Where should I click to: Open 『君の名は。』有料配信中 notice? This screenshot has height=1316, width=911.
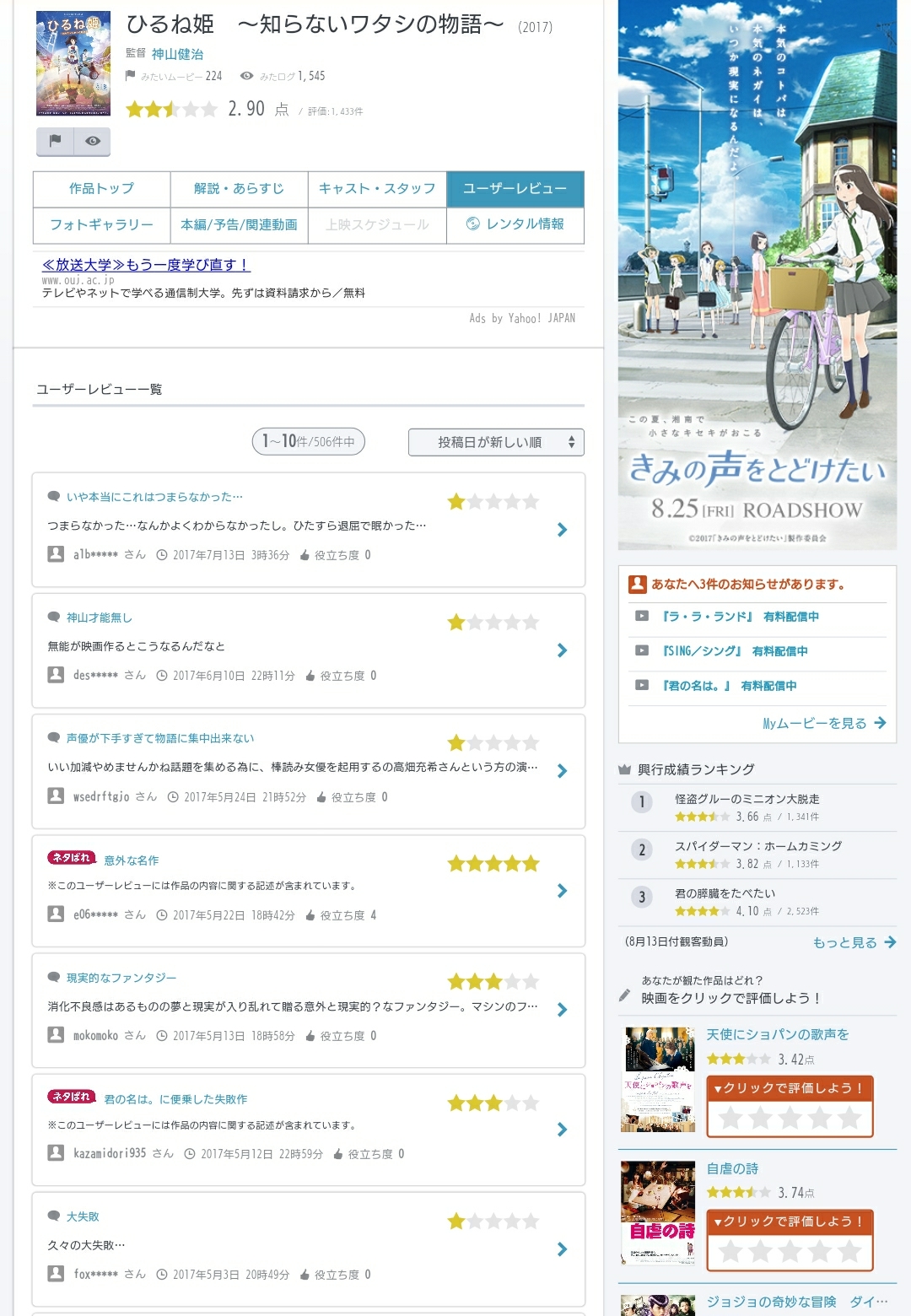pyautogui.click(x=730, y=686)
